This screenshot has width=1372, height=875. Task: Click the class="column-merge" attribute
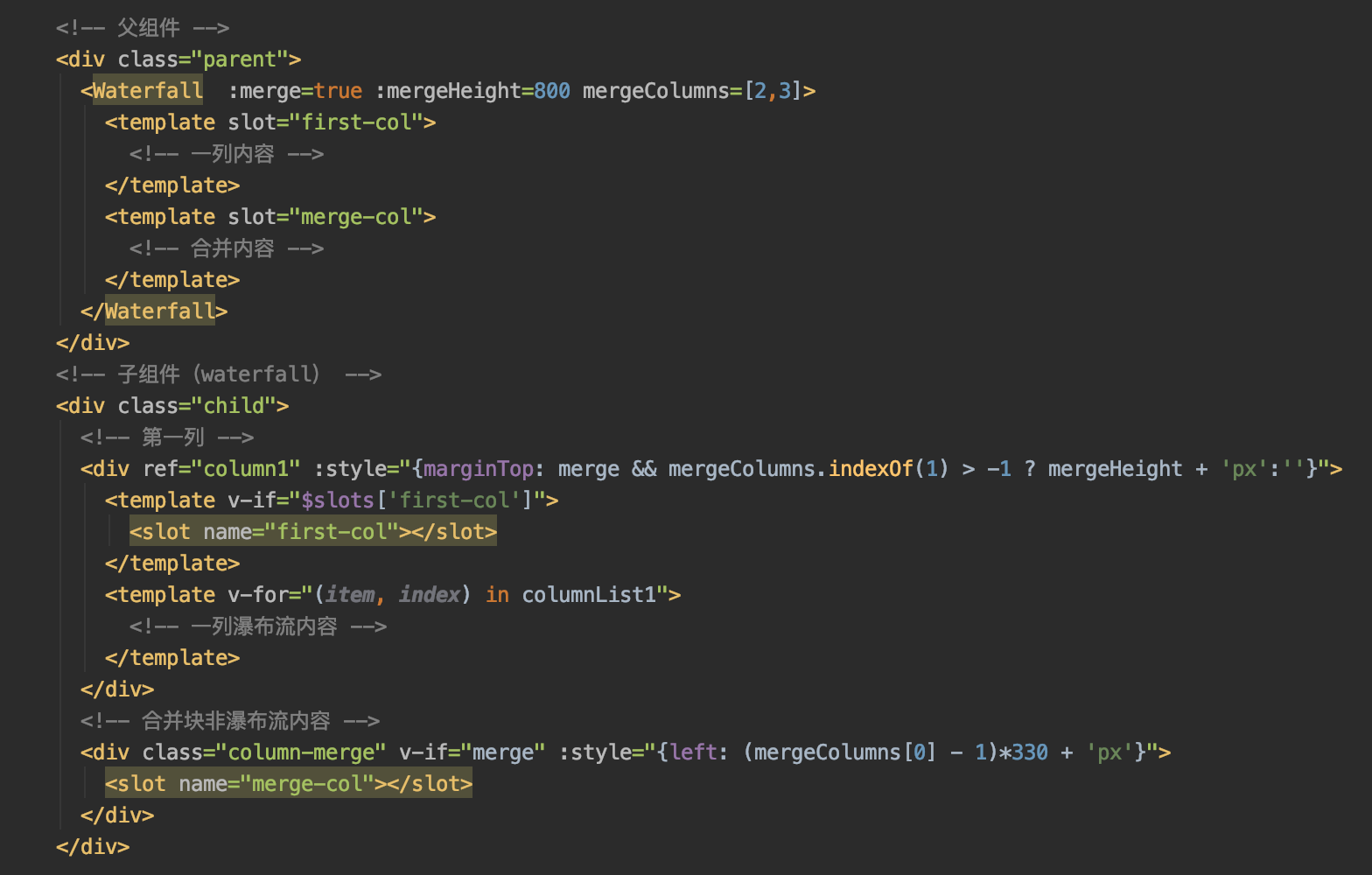pos(264,752)
